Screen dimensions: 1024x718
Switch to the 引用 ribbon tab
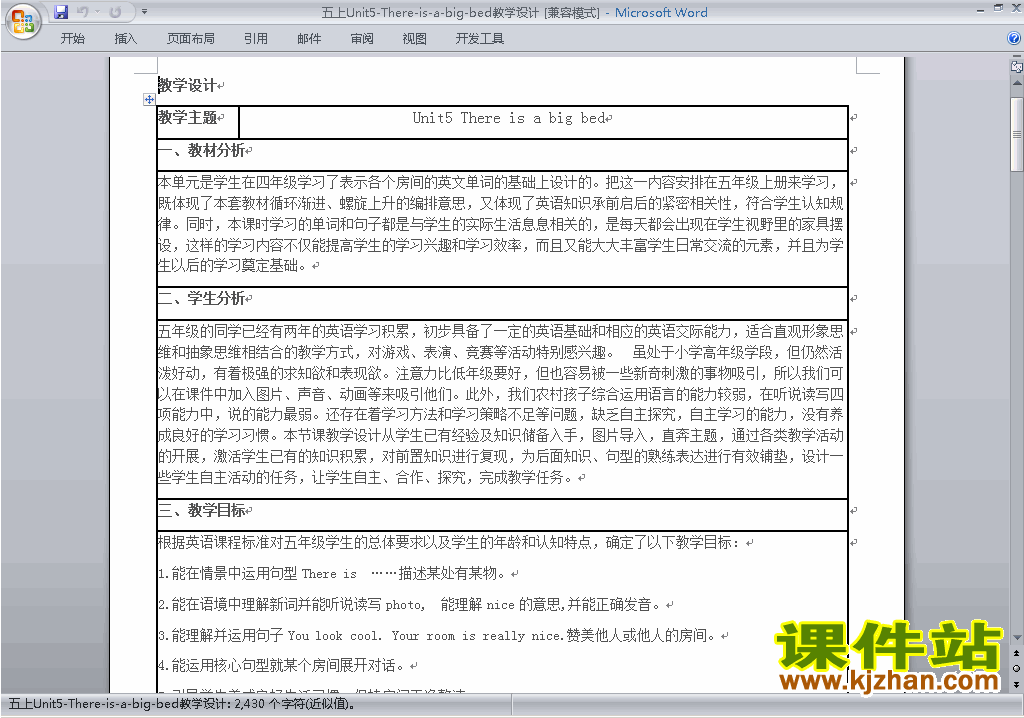[x=256, y=39]
